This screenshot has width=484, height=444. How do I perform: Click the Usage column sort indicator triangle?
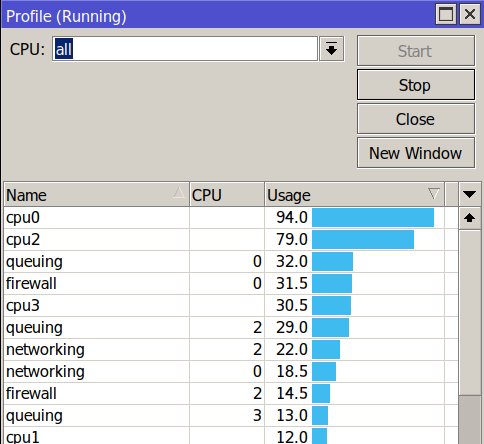pyautogui.click(x=434, y=194)
